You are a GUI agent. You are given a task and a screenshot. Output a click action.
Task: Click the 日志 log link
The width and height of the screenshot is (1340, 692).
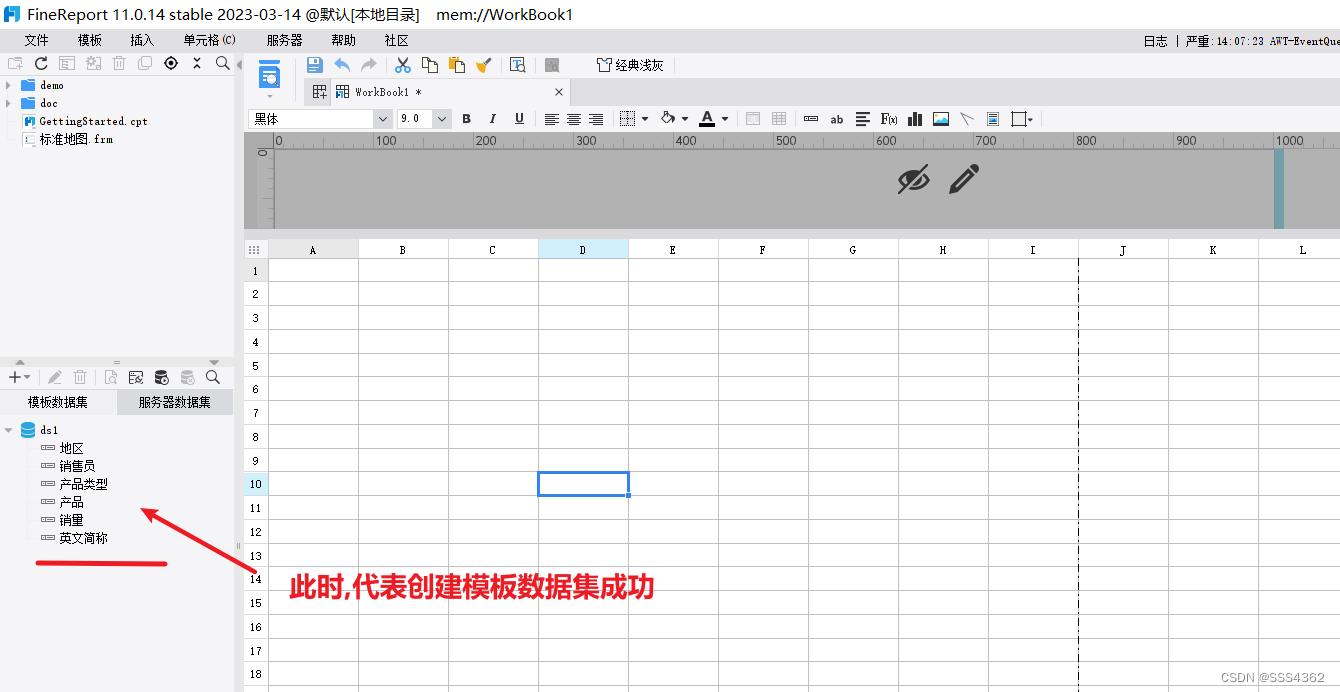[1155, 41]
